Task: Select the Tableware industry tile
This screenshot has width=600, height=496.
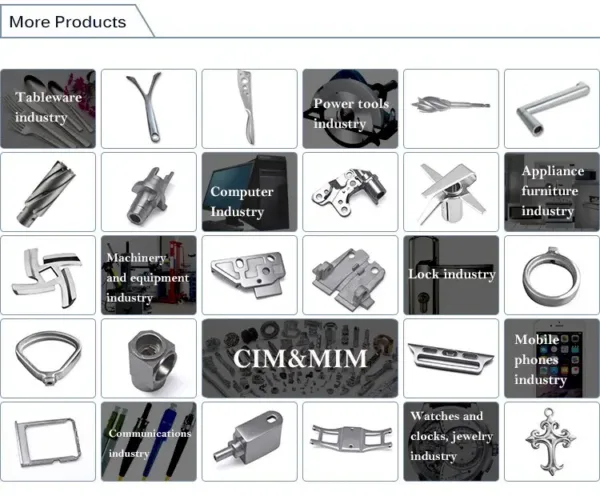Action: [x=48, y=109]
